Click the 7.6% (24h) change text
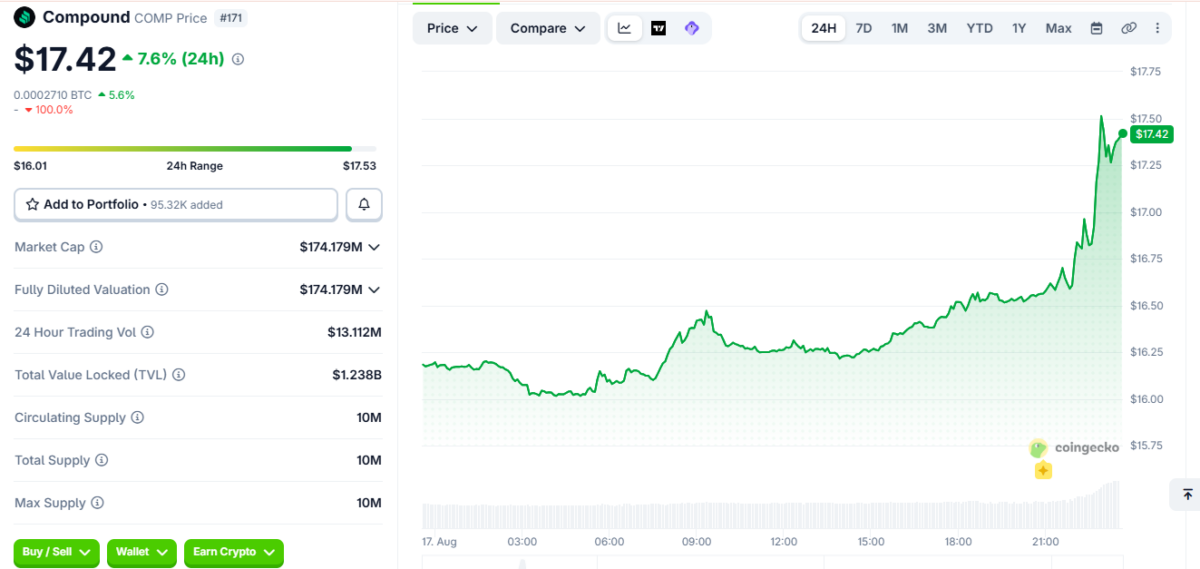Viewport: 1200px width, 569px height. [x=181, y=59]
